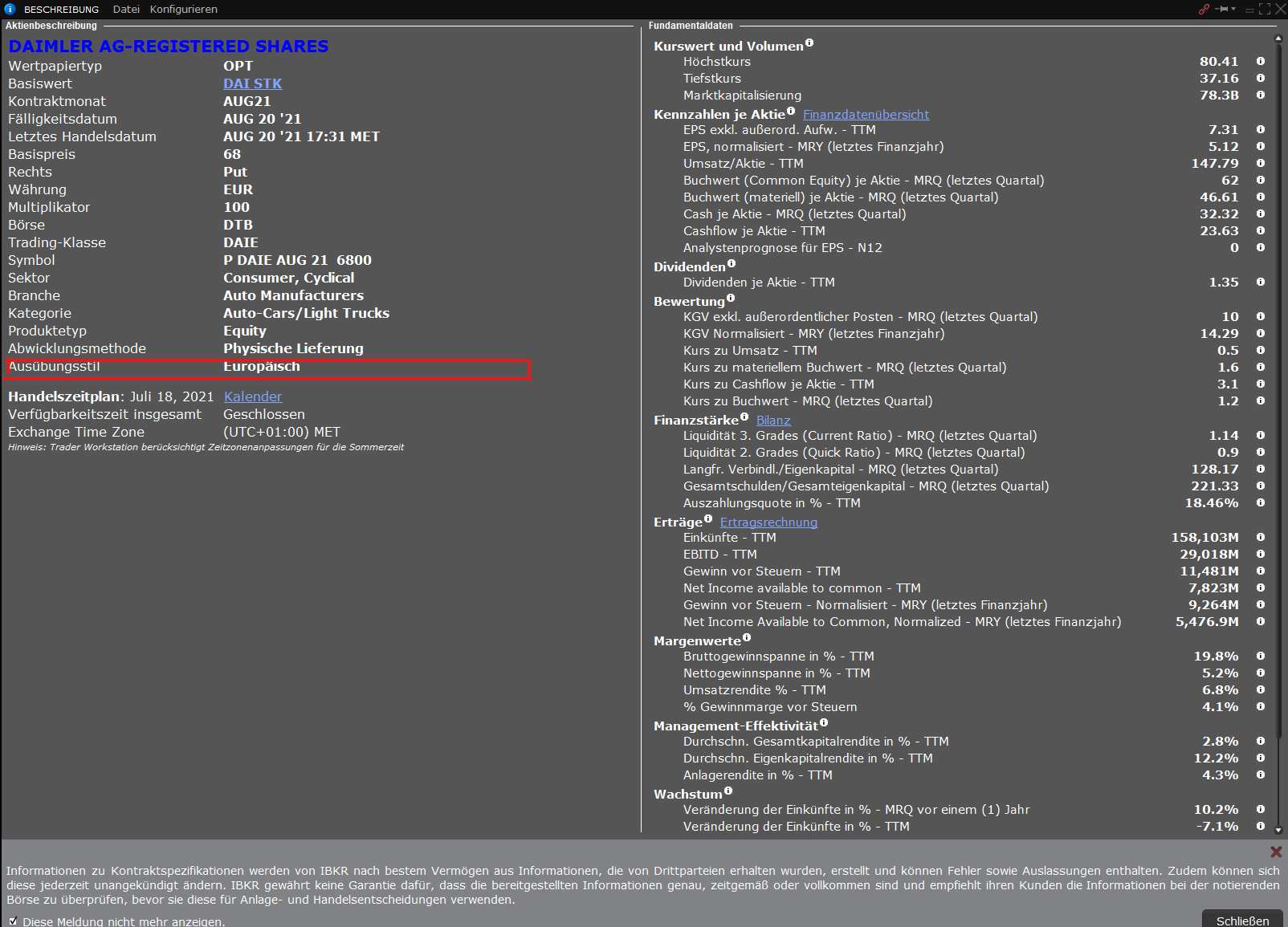
Task: Click the red chain link icon
Action: [x=1204, y=9]
